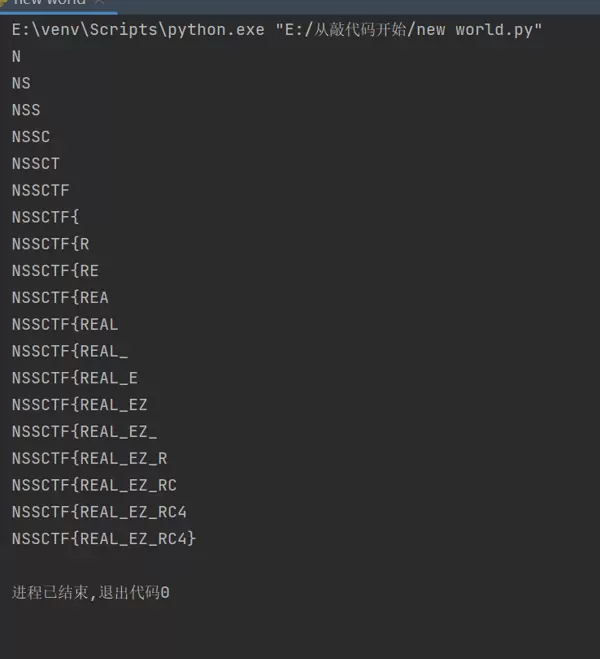Select the output line reading "NSSC"
The image size is (600, 659).
[x=31, y=137]
